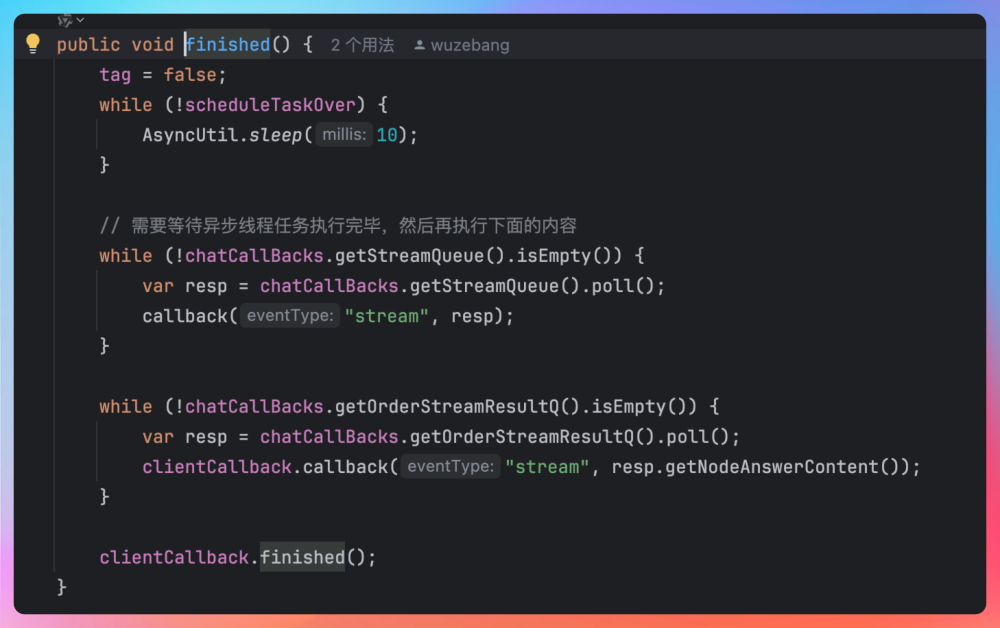Click the scheduleTaskOver variable
This screenshot has width=1000, height=628.
(x=270, y=105)
